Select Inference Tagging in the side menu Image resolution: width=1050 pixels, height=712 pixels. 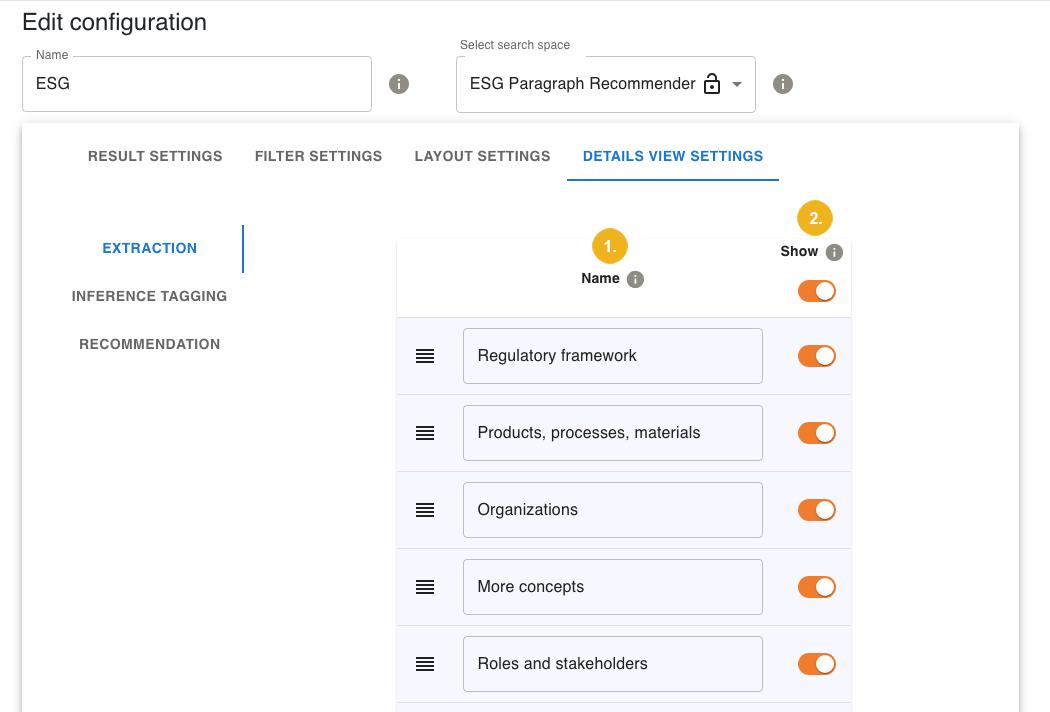149,296
